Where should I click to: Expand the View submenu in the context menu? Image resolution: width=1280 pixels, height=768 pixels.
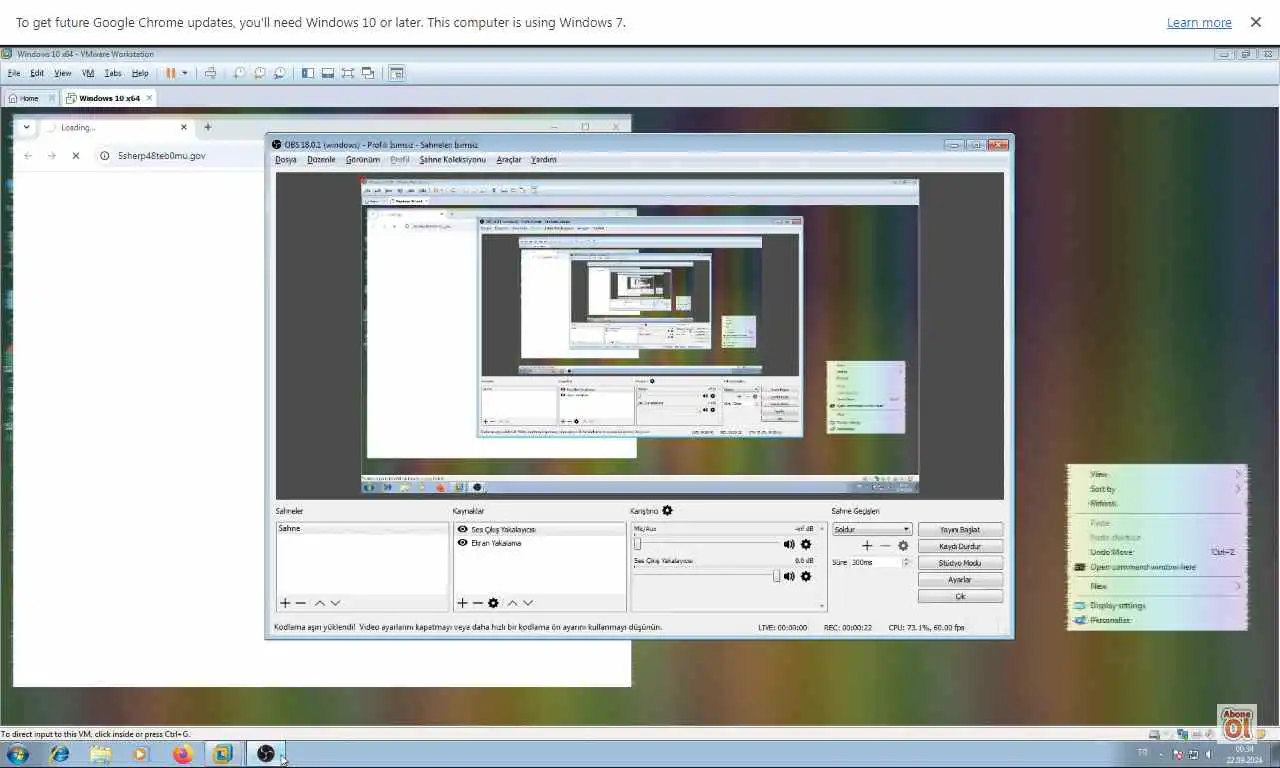coord(1238,474)
